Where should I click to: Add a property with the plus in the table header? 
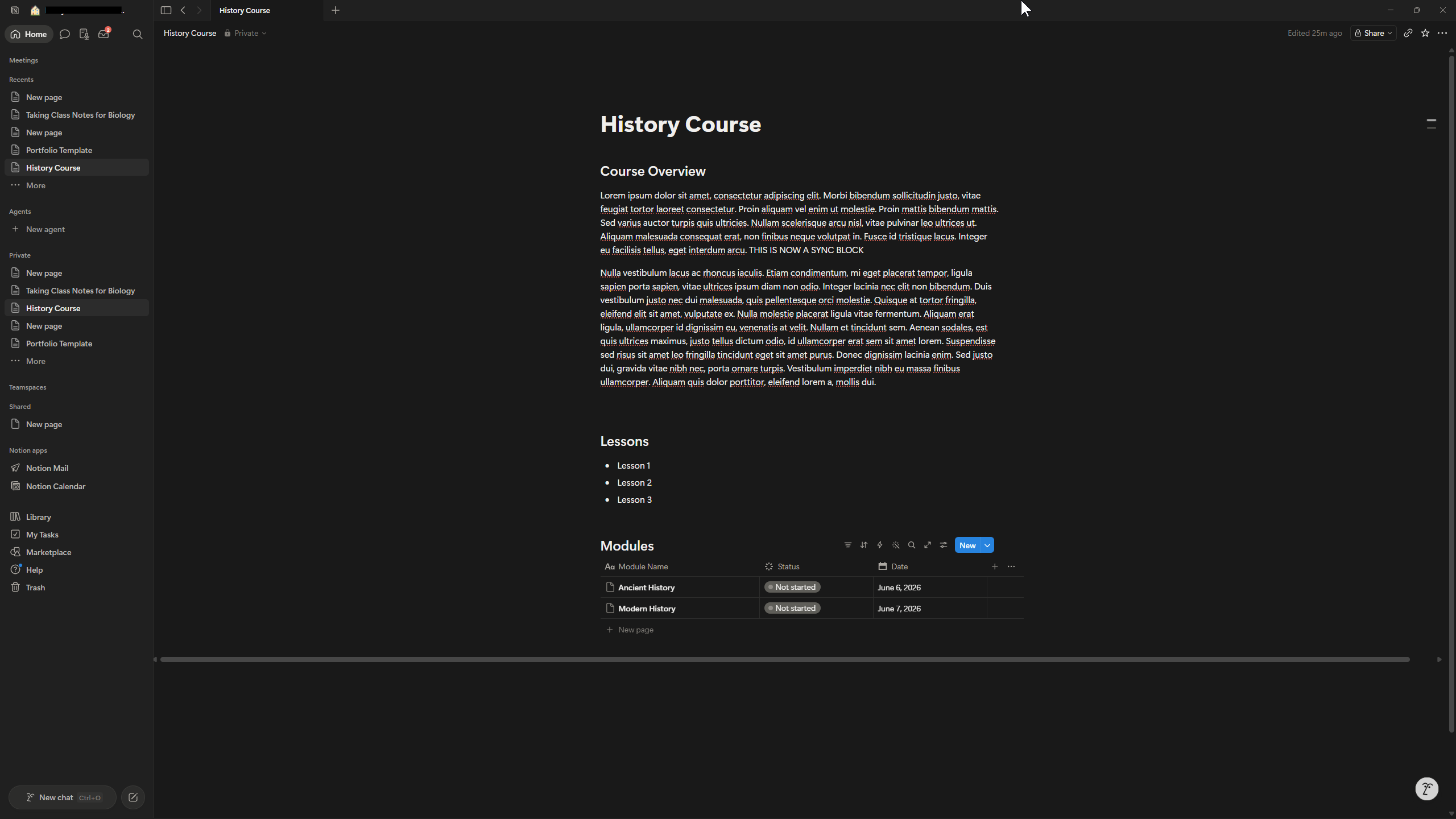[995, 566]
